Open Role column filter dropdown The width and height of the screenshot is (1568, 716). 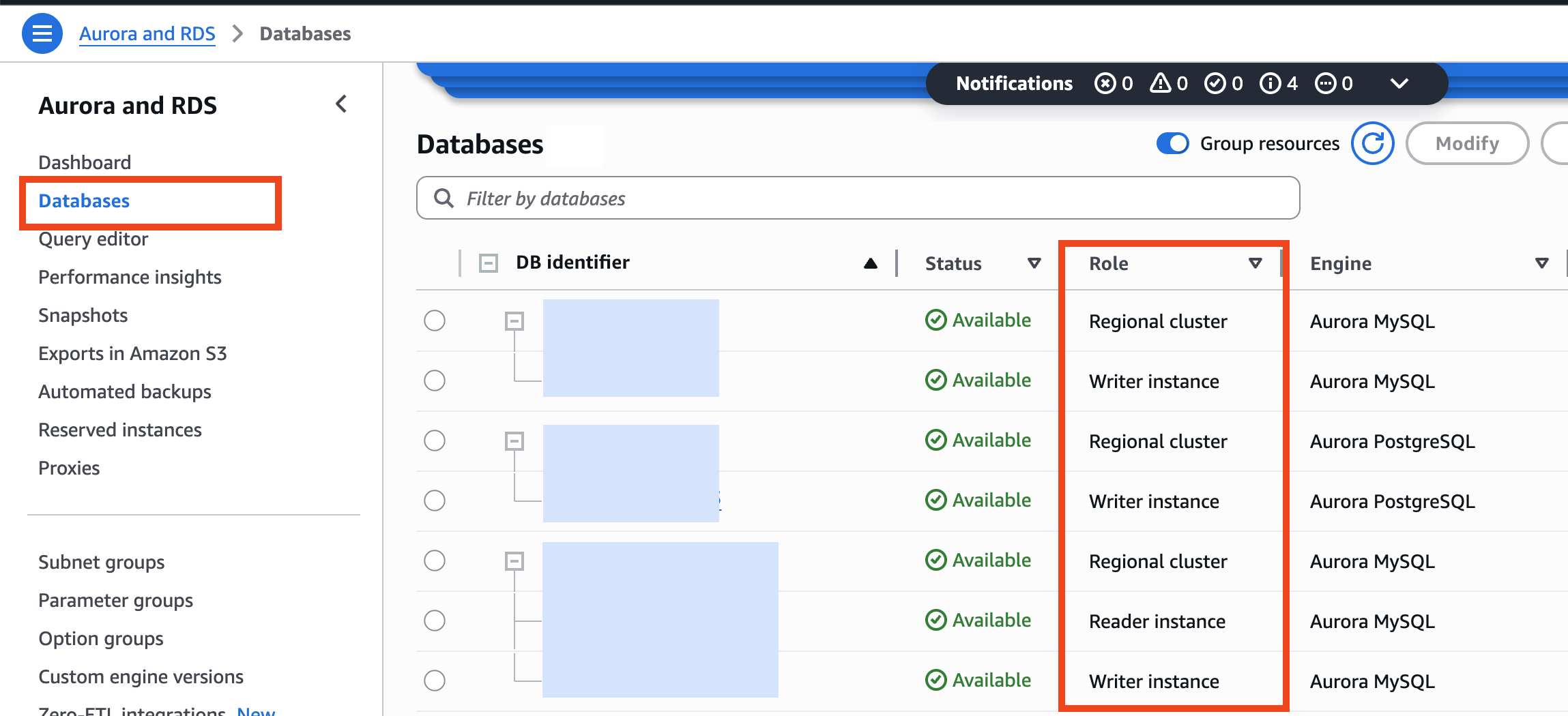pyautogui.click(x=1255, y=263)
